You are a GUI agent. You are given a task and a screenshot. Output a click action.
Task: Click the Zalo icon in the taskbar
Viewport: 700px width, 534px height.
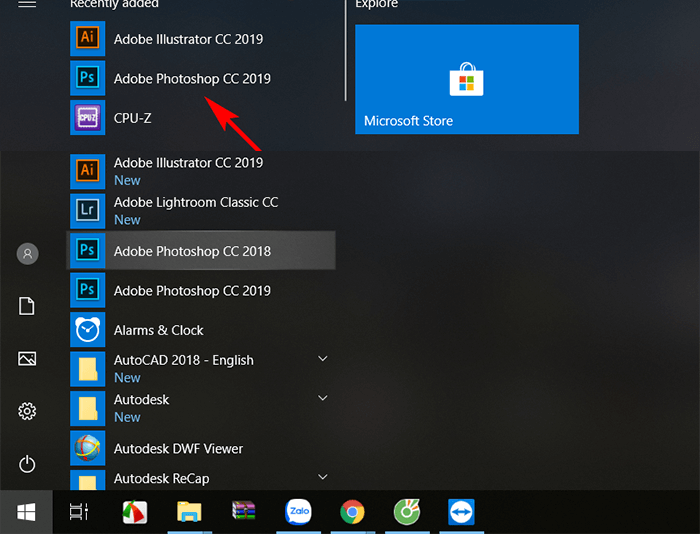click(x=298, y=512)
